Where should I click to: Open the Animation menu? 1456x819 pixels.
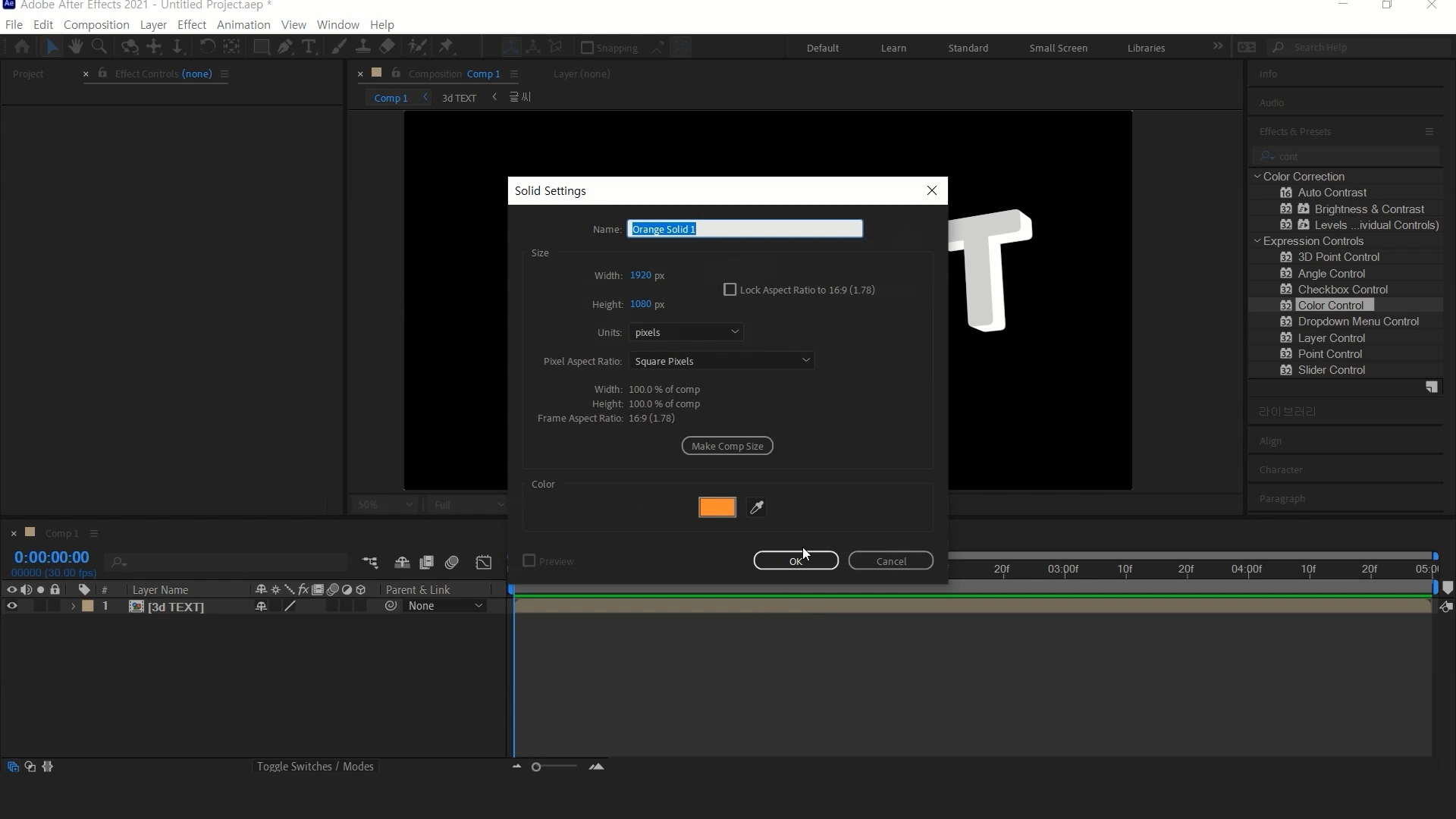[x=243, y=24]
